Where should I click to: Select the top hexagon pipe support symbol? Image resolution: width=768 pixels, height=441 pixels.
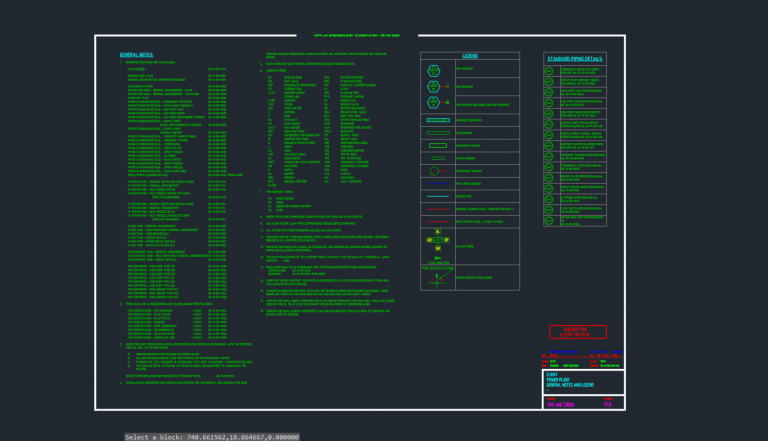tap(433, 70)
